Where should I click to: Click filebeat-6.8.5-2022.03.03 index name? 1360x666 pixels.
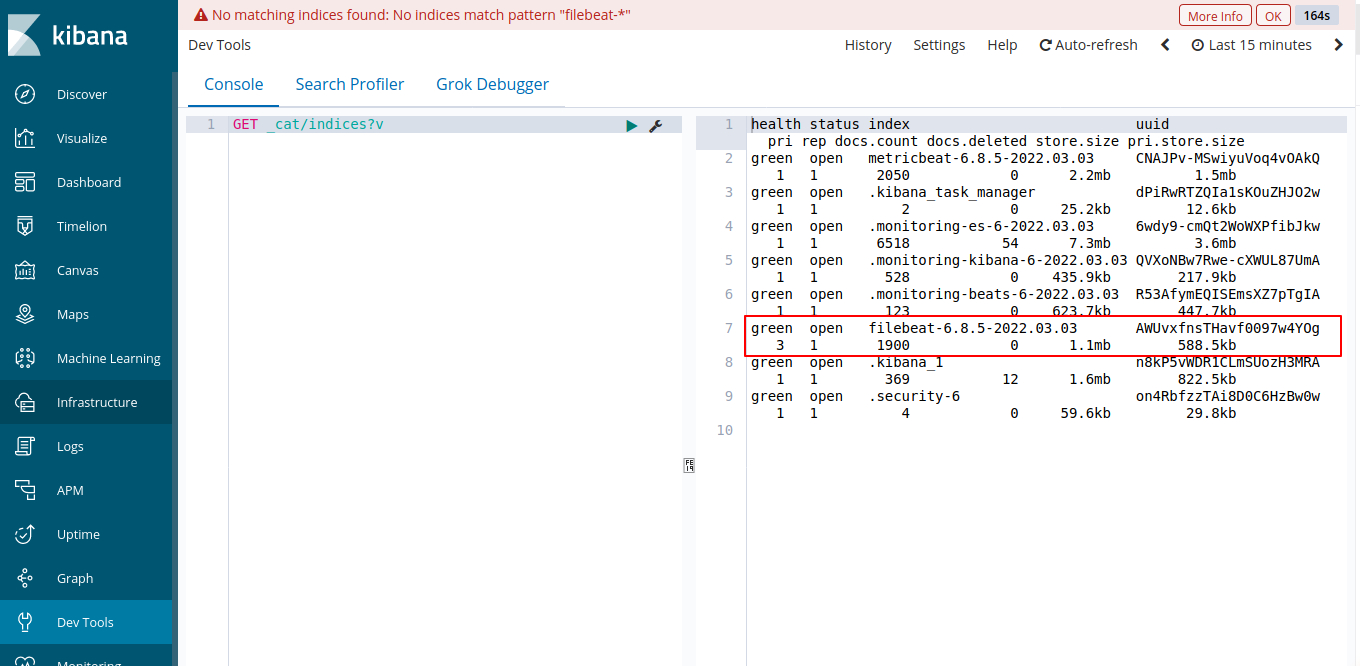(973, 328)
